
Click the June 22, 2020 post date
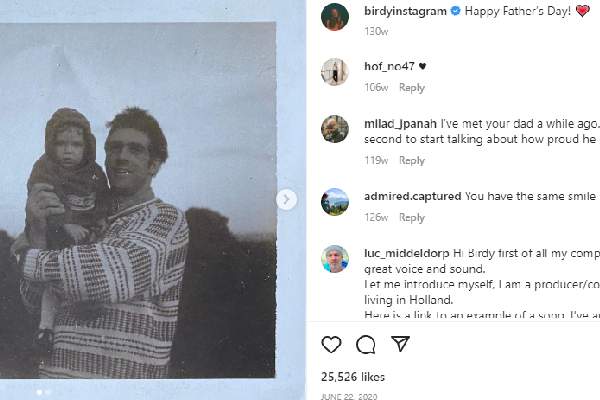coord(348,396)
